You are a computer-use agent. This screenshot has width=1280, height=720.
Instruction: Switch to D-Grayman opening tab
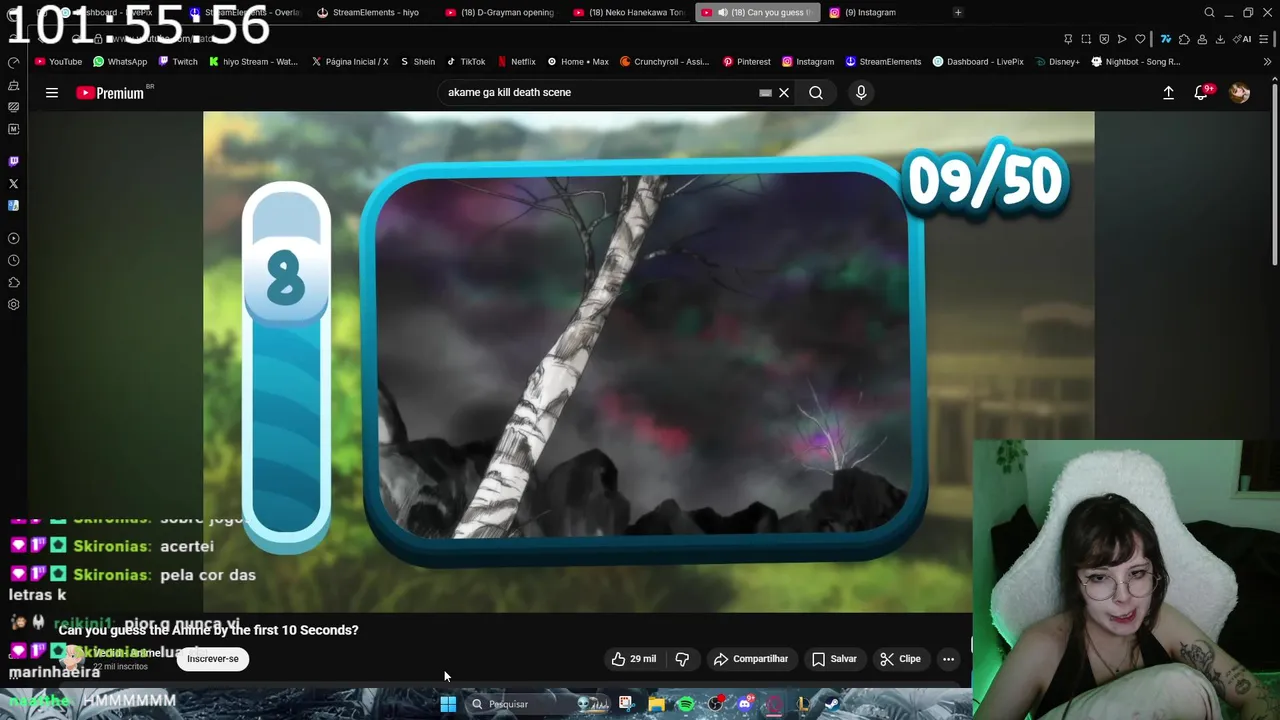(x=499, y=13)
